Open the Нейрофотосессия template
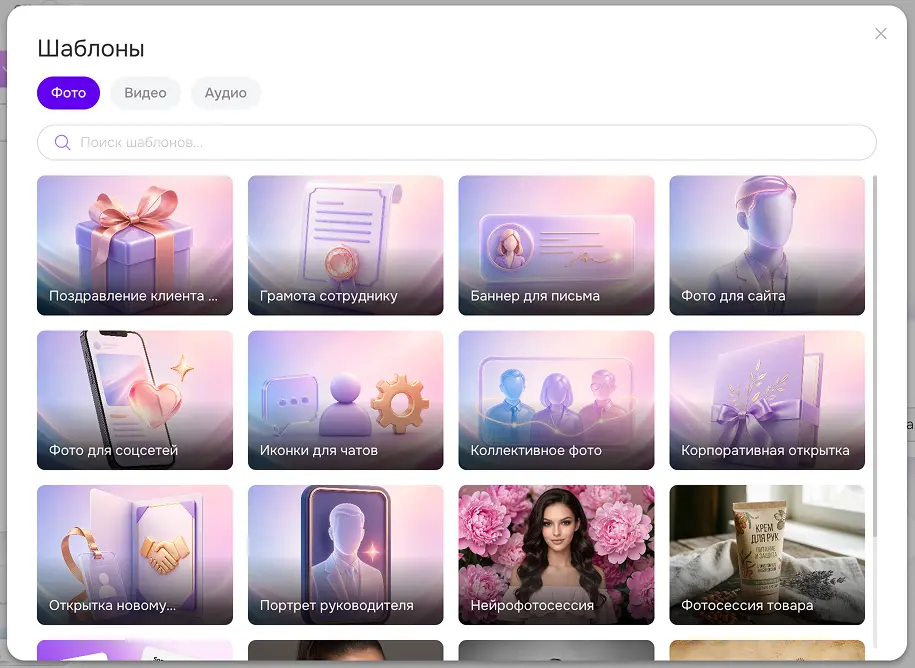 [x=556, y=555]
